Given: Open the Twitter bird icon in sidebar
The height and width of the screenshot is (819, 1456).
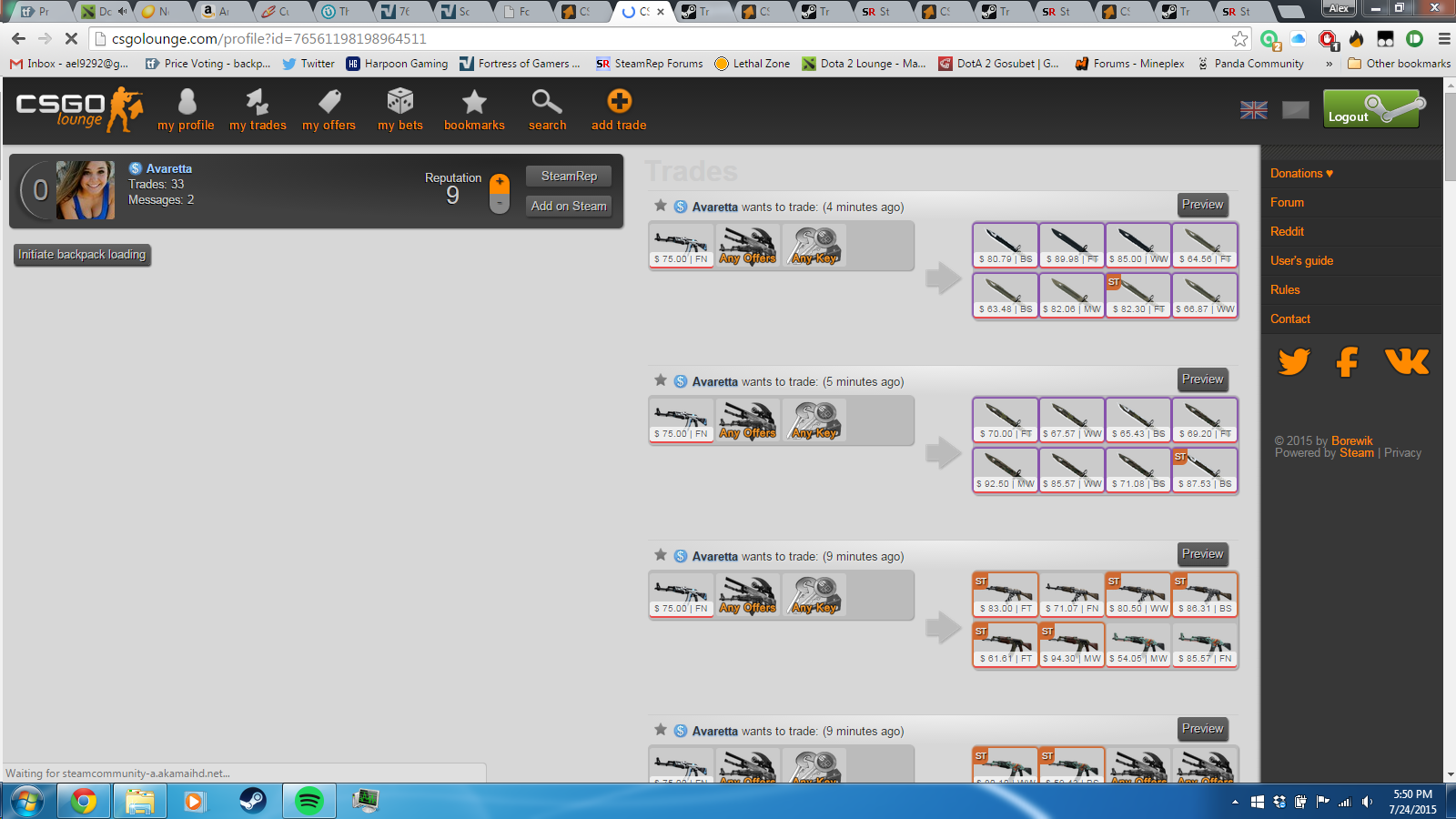Looking at the screenshot, I should coord(1294,361).
